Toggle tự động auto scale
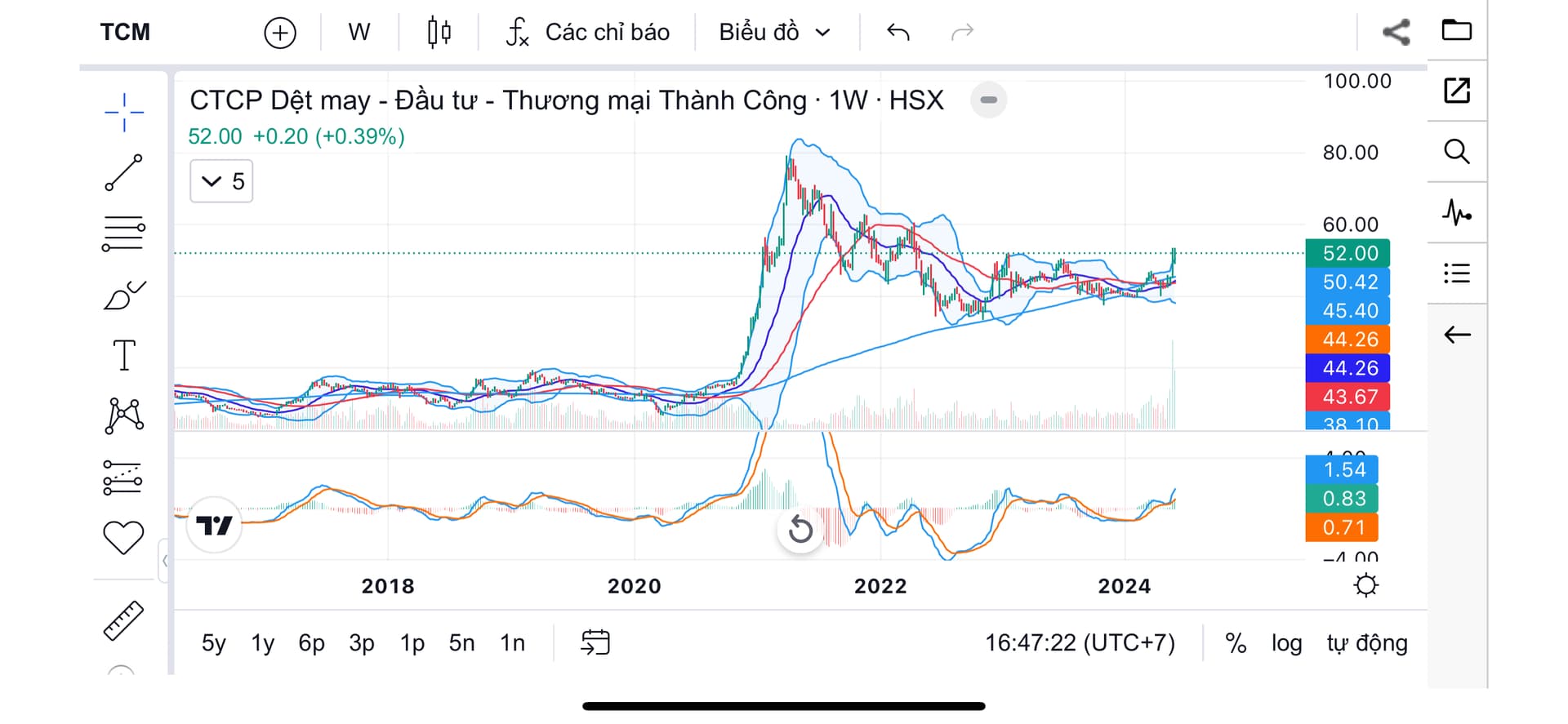Screen dimensions: 1568x724 tap(1367, 643)
